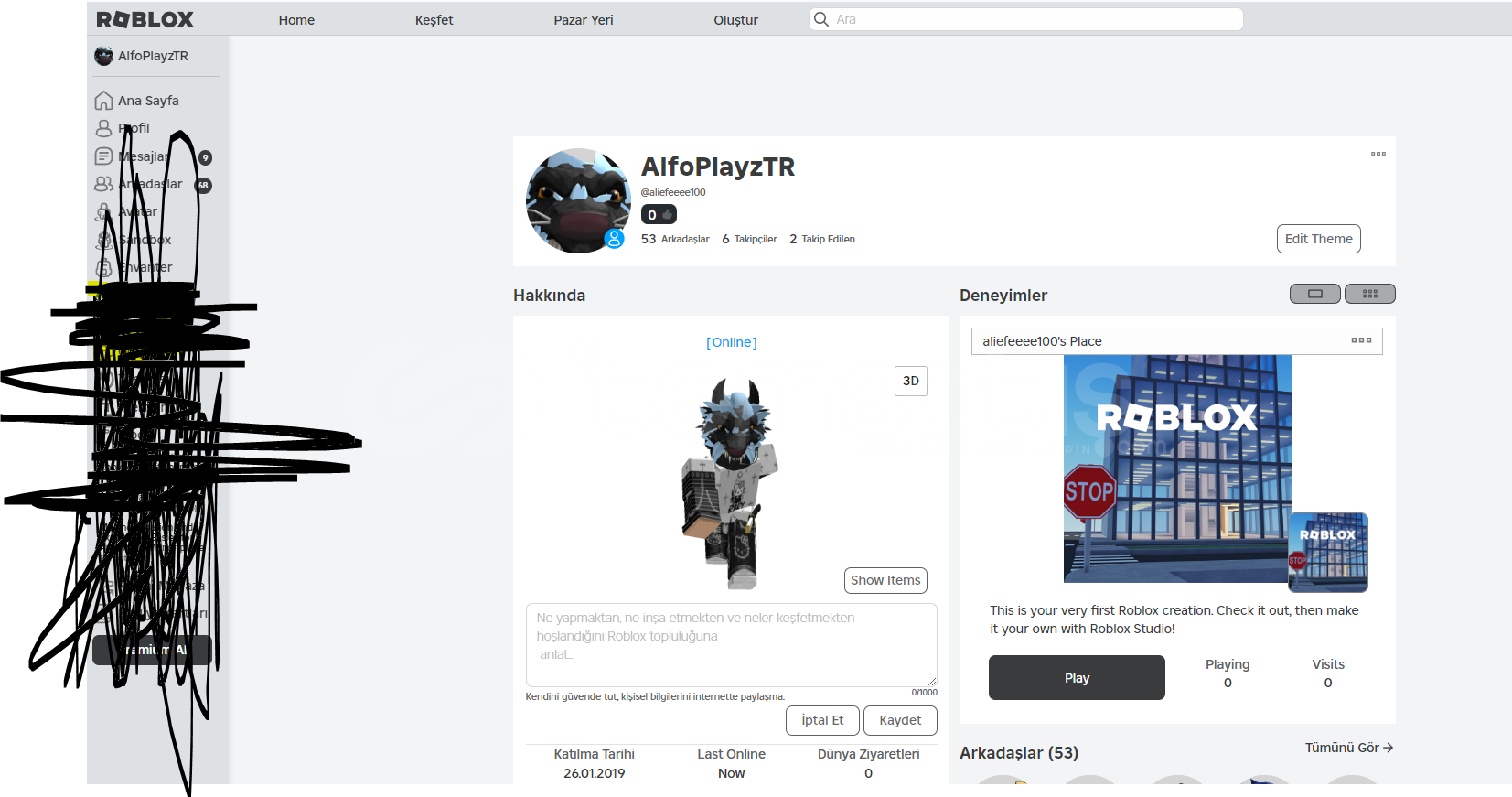Viewport: 1512px width, 797px height.
Task: Click the likes counter thumbs-up badge
Action: coord(659,215)
